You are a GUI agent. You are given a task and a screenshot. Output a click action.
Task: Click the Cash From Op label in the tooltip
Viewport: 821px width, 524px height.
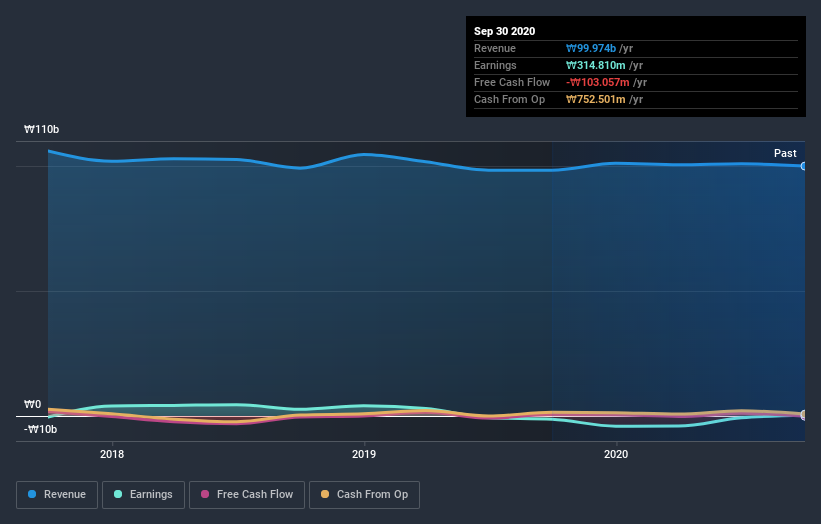509,99
